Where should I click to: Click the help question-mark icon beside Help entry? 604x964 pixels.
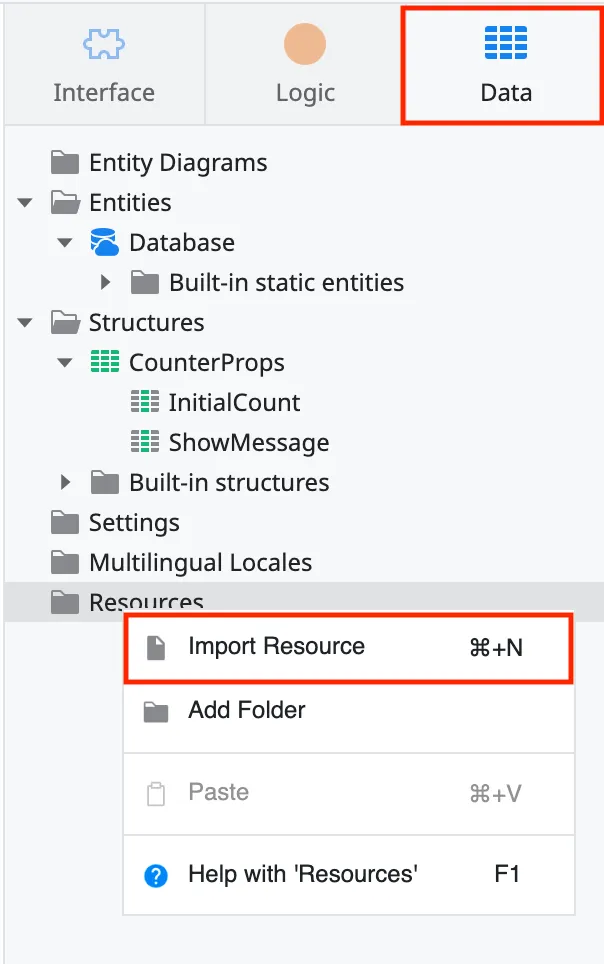(x=156, y=874)
